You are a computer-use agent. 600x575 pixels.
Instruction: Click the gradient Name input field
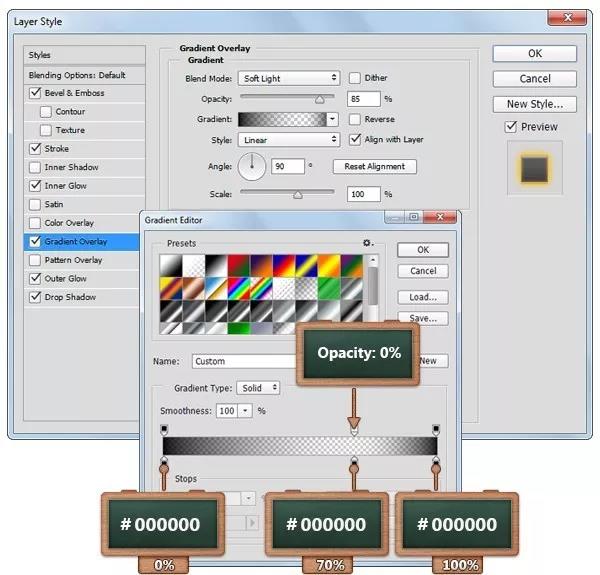(245, 361)
